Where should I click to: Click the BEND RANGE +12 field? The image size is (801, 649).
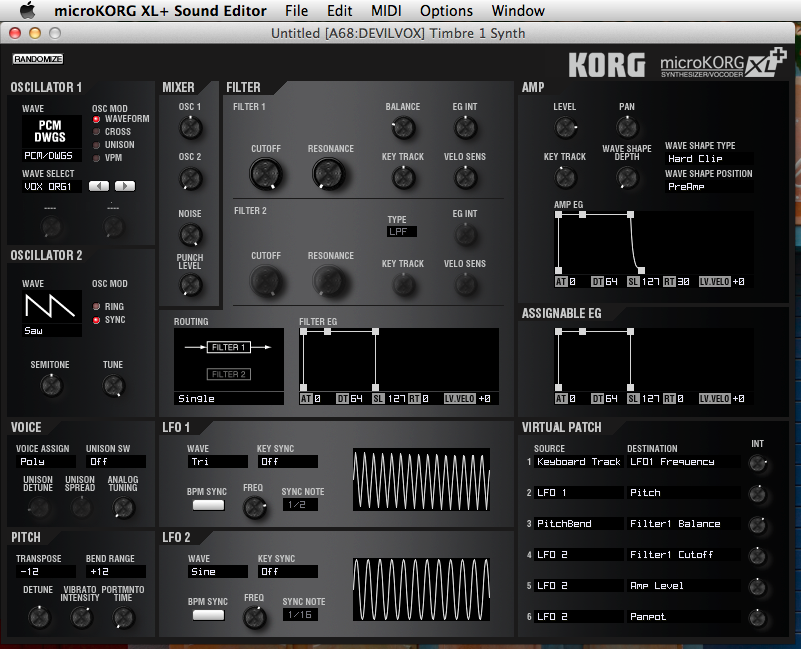(x=116, y=572)
